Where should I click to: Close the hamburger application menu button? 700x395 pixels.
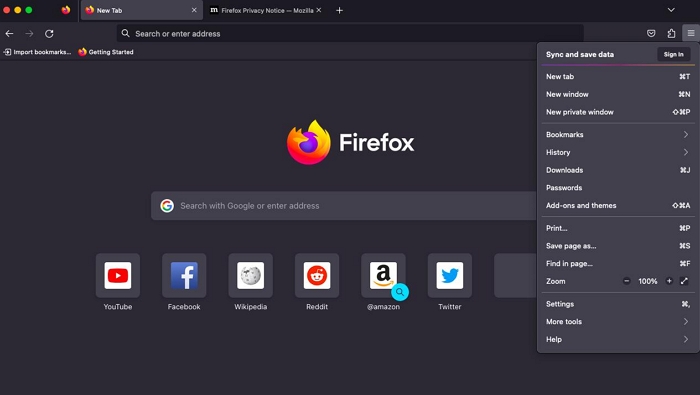(x=691, y=33)
